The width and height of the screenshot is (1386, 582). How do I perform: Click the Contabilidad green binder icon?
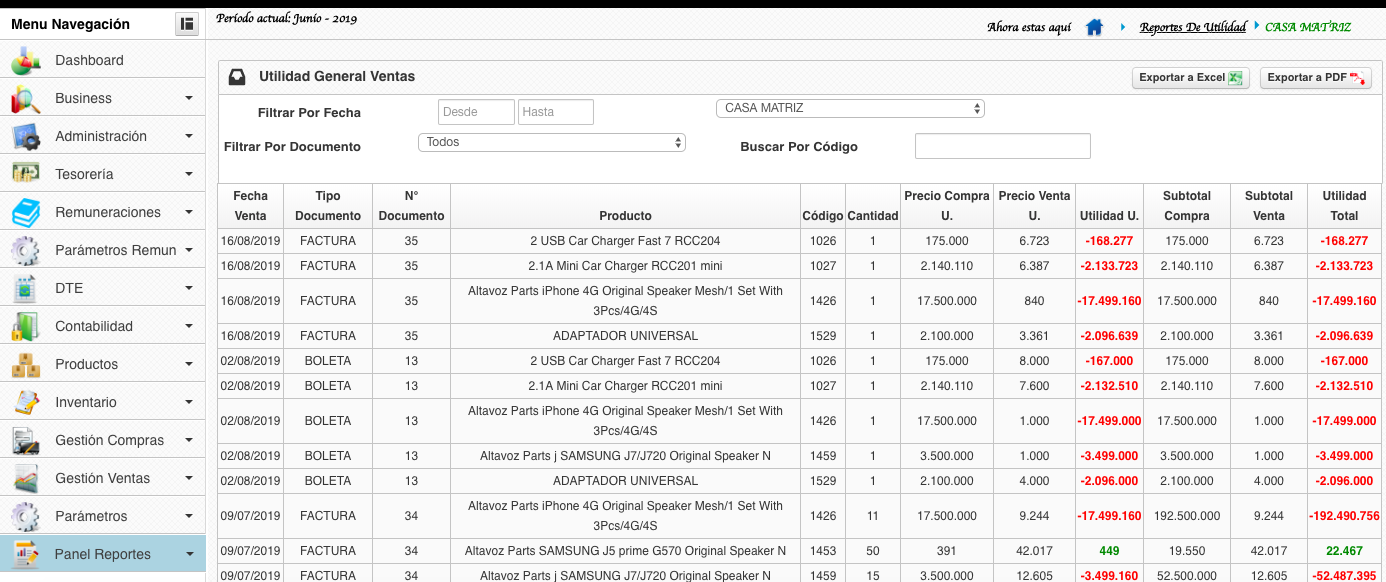pos(25,327)
